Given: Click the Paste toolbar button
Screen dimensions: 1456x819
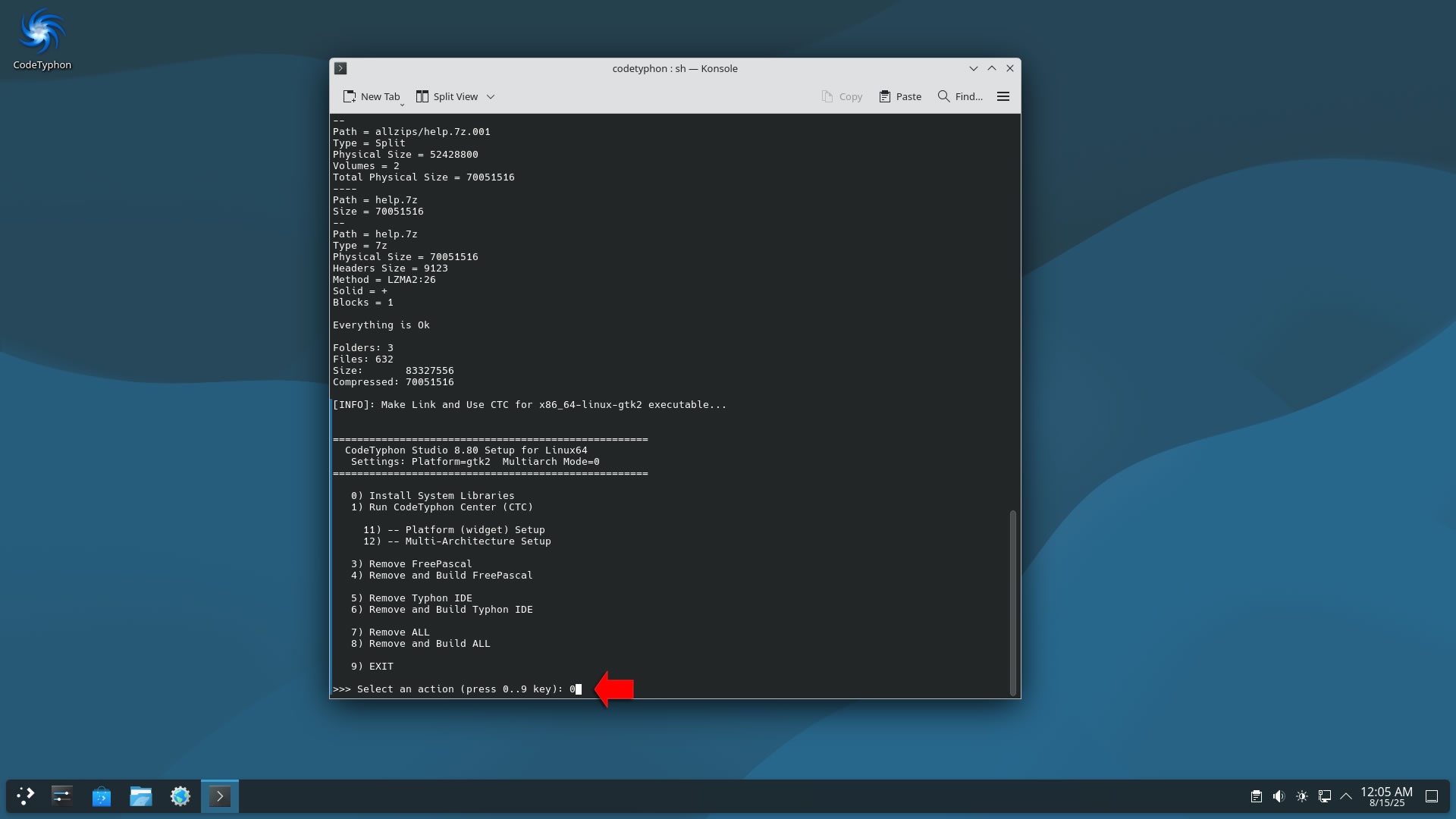Looking at the screenshot, I should tap(900, 96).
